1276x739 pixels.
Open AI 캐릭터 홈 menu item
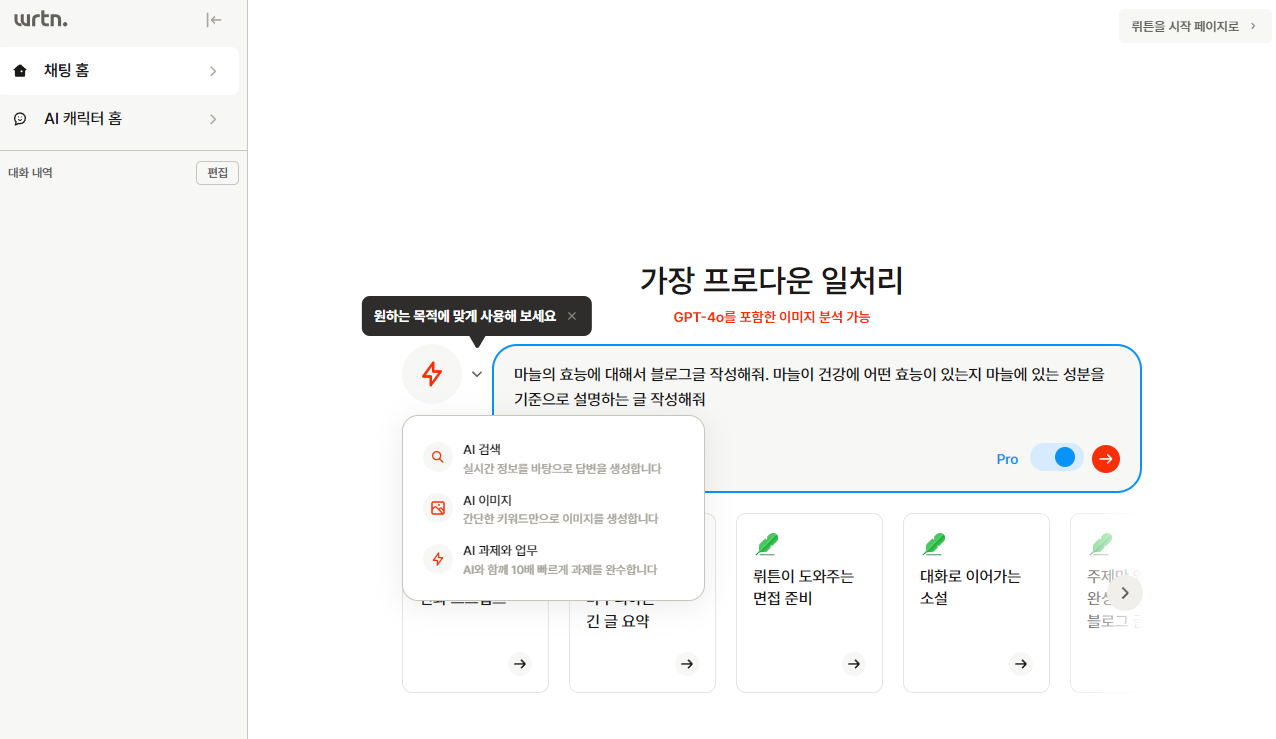(119, 119)
